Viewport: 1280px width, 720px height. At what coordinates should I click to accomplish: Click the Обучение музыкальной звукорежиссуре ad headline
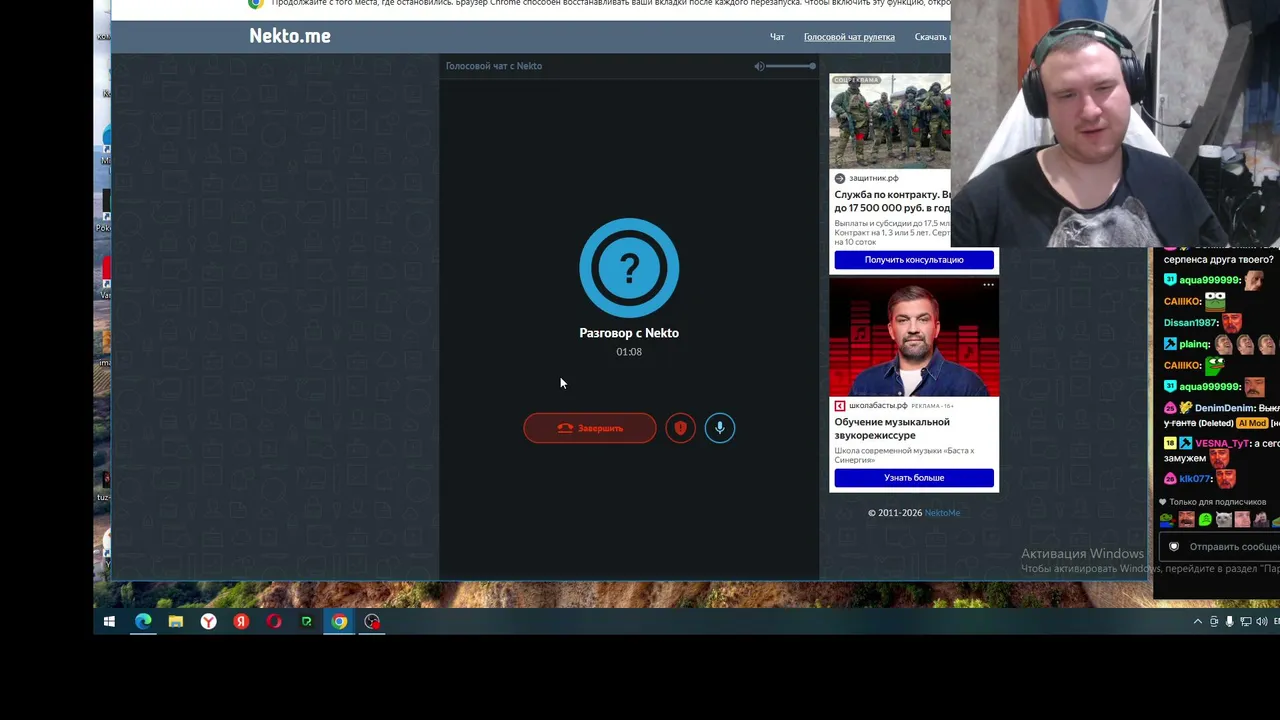pos(892,428)
